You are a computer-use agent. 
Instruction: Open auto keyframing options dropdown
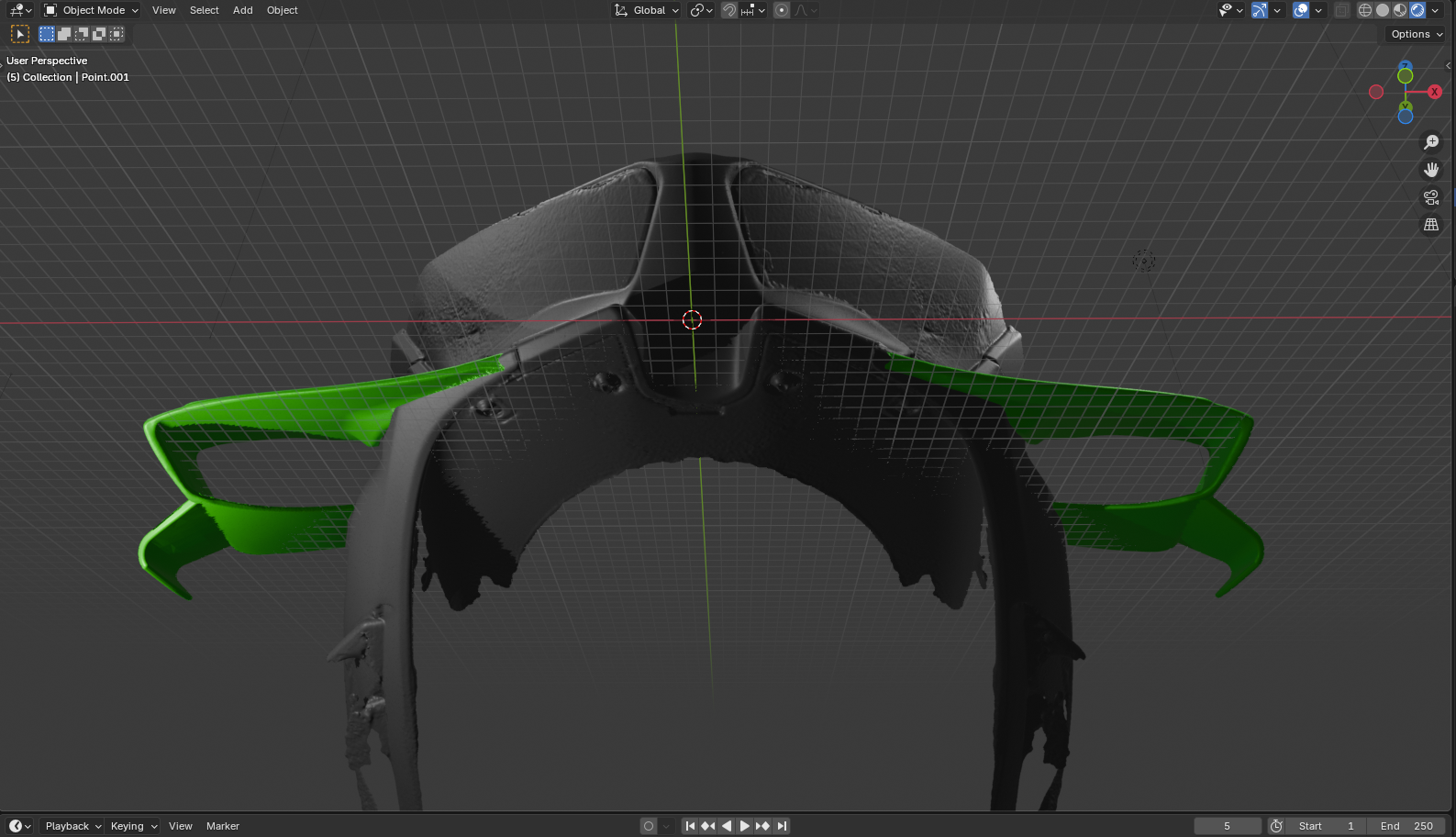[x=666, y=826]
